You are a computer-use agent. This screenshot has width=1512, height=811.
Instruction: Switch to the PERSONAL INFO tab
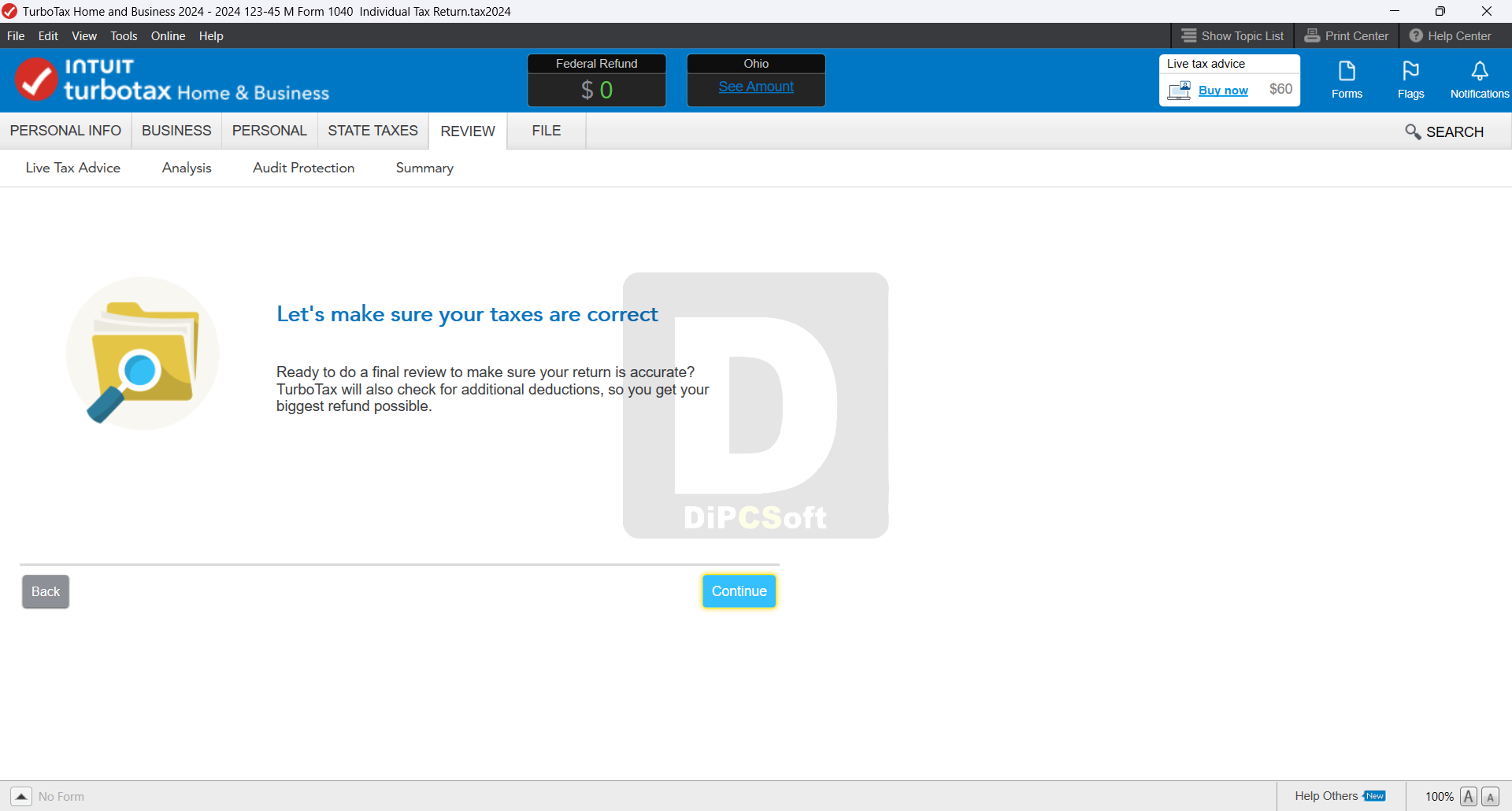tap(65, 131)
